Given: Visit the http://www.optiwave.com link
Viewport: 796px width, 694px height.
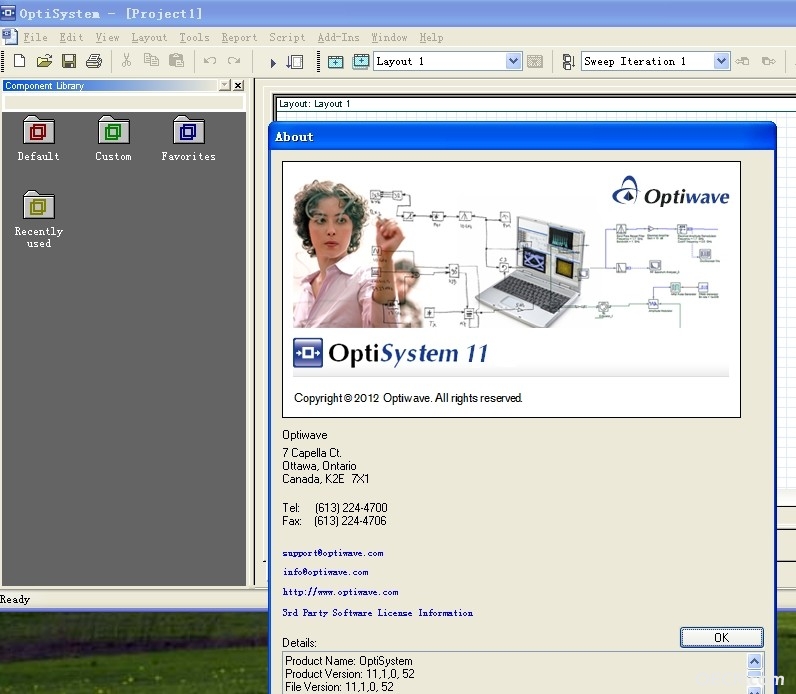Looking at the screenshot, I should point(341,592).
